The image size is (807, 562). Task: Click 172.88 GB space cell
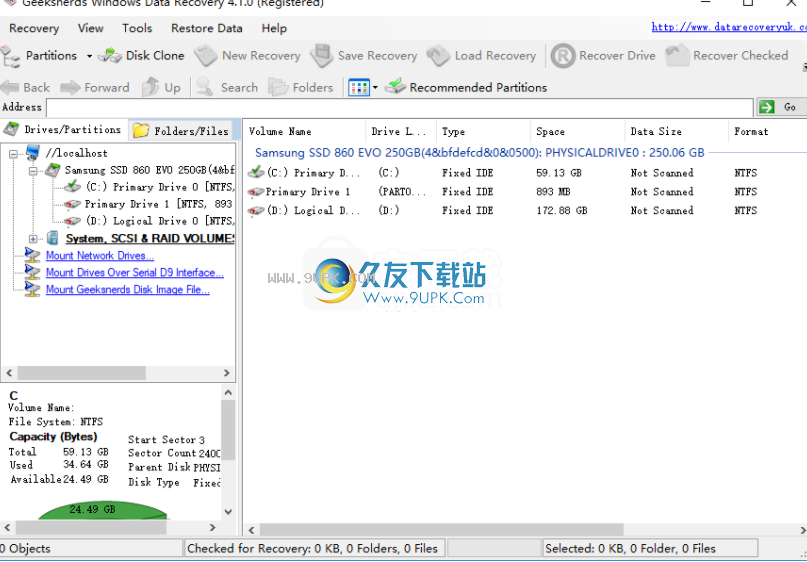(x=562, y=210)
